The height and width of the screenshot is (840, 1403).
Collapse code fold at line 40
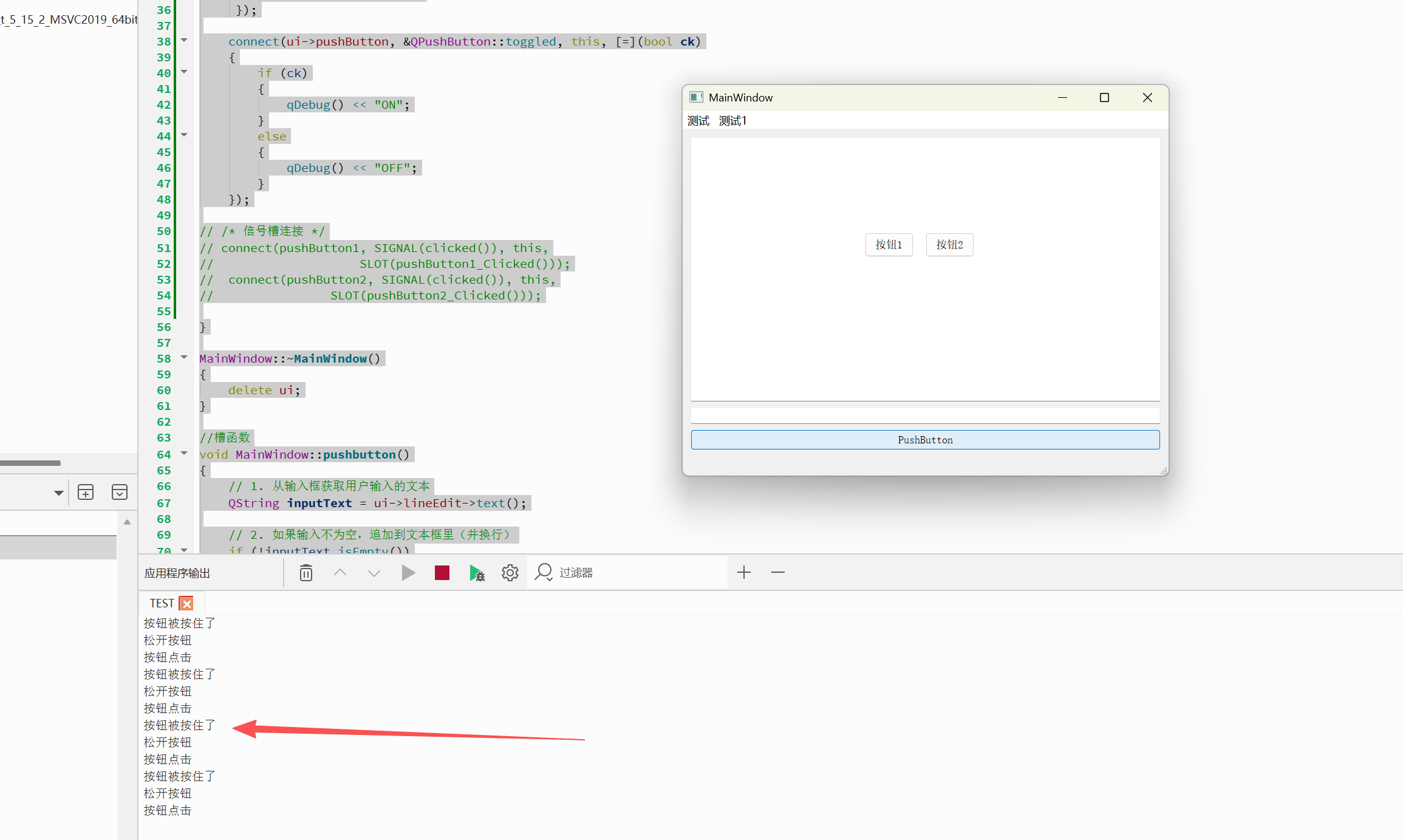(x=184, y=72)
